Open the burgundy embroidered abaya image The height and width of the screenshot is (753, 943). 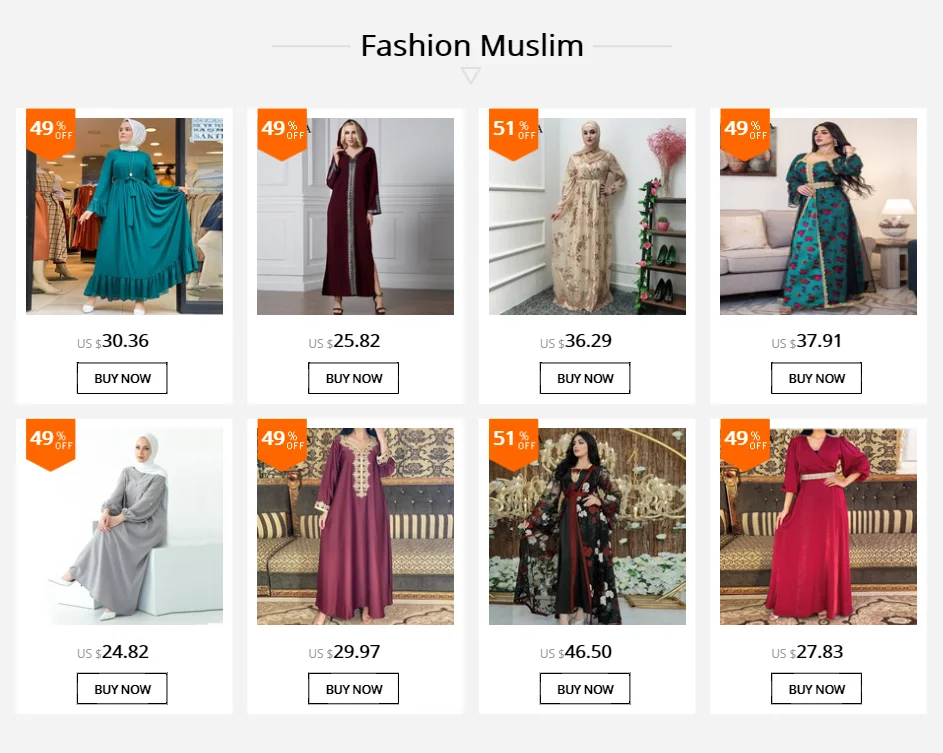(x=355, y=526)
